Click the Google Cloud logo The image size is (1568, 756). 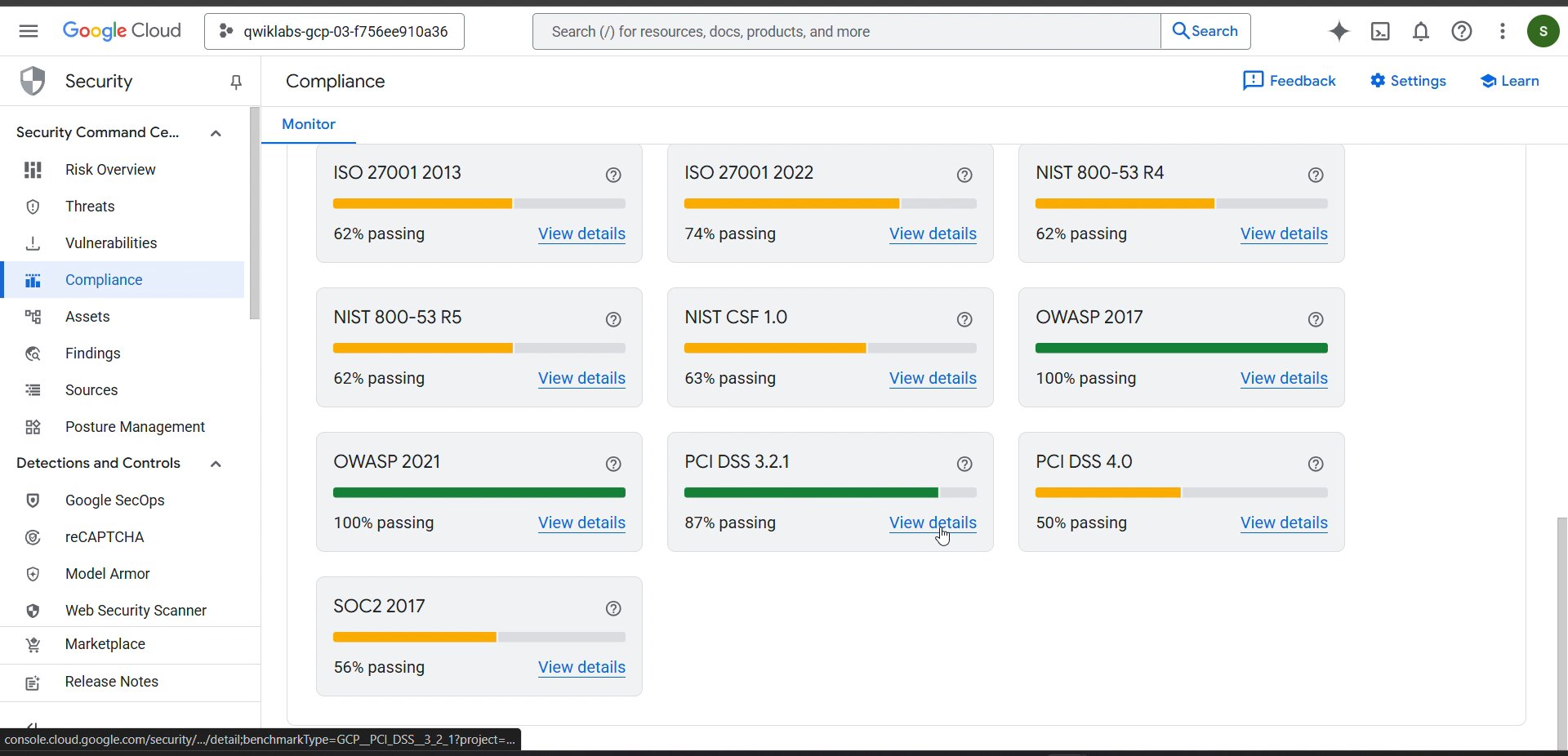(x=122, y=31)
